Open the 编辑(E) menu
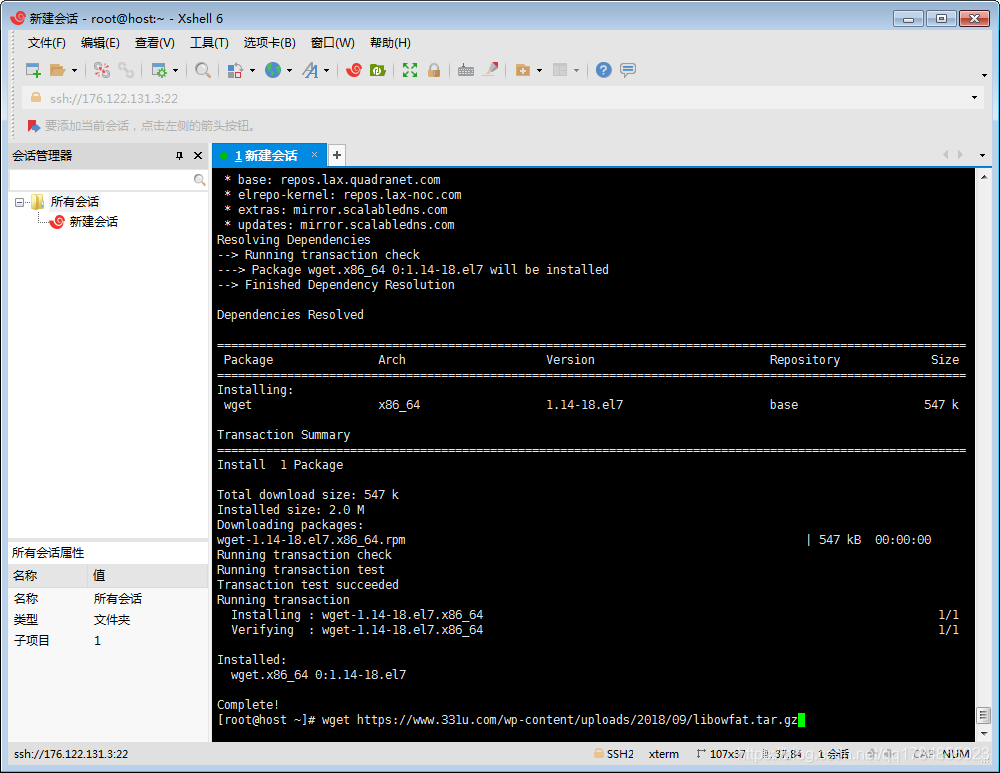This screenshot has width=1000, height=773. (100, 43)
